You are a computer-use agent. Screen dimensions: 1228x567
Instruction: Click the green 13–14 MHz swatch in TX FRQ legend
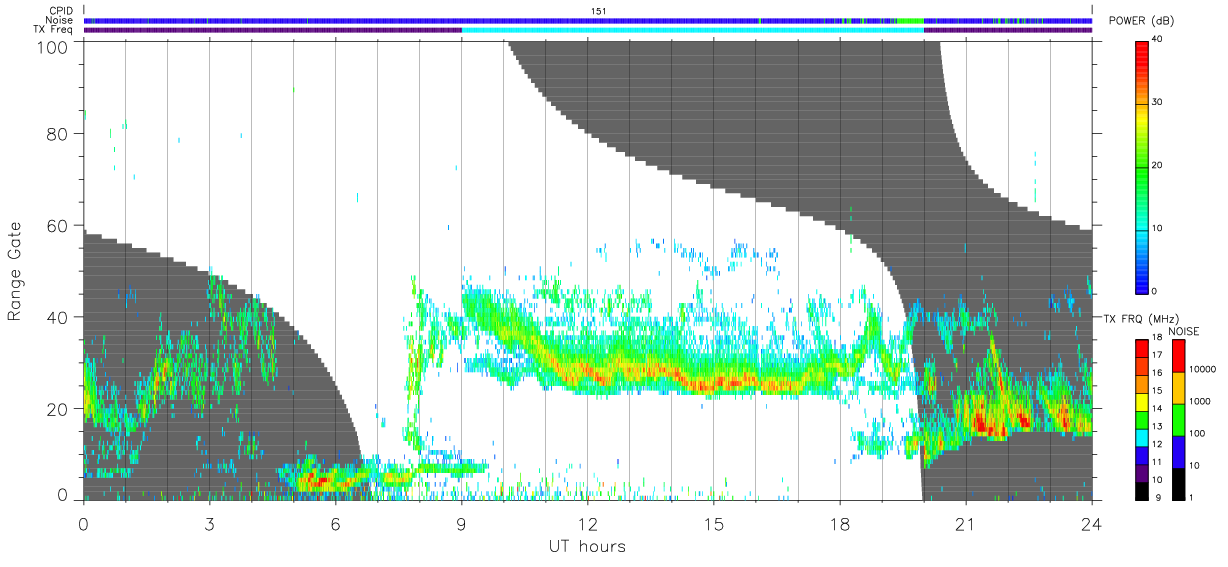pos(1142,419)
